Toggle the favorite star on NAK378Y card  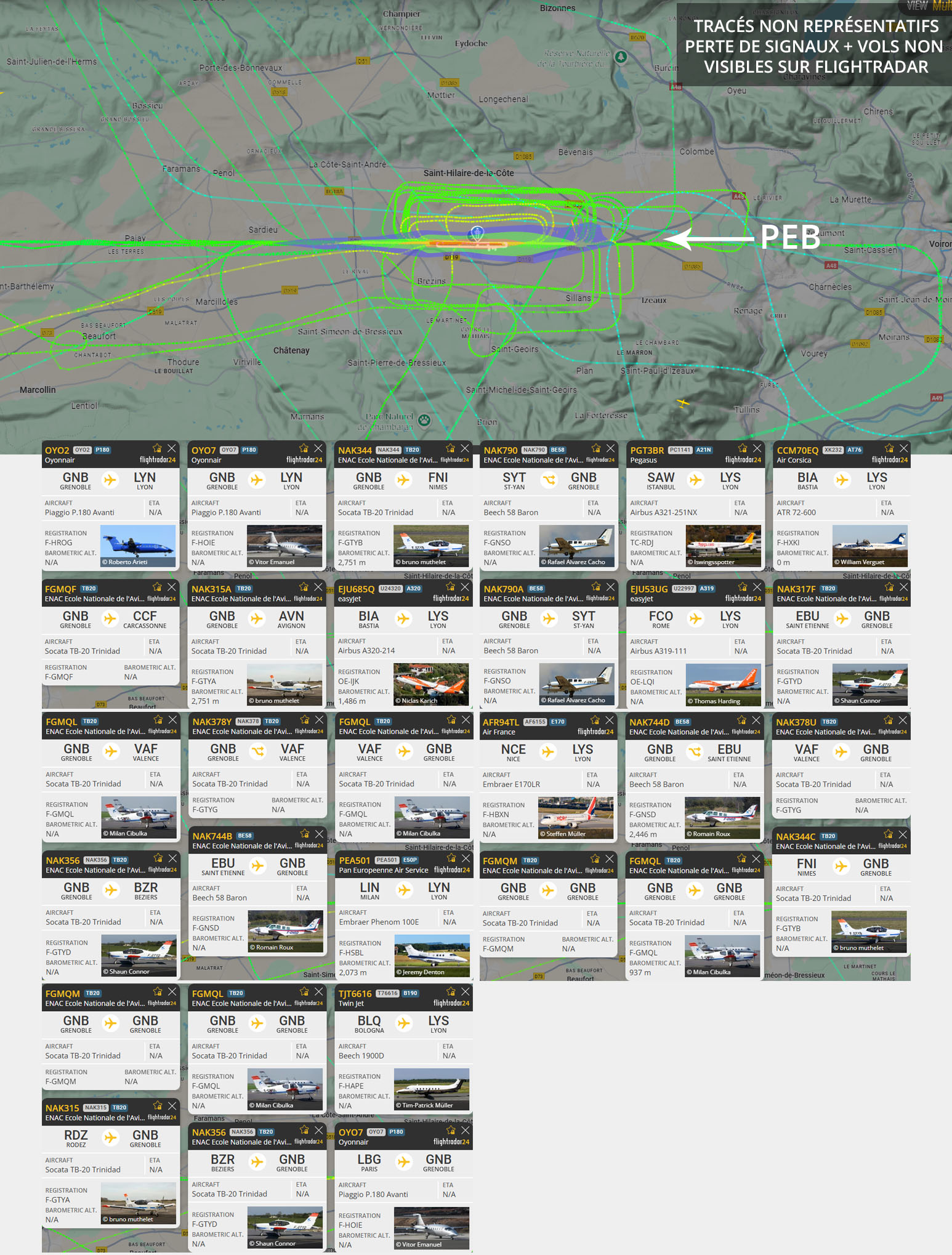click(x=305, y=720)
